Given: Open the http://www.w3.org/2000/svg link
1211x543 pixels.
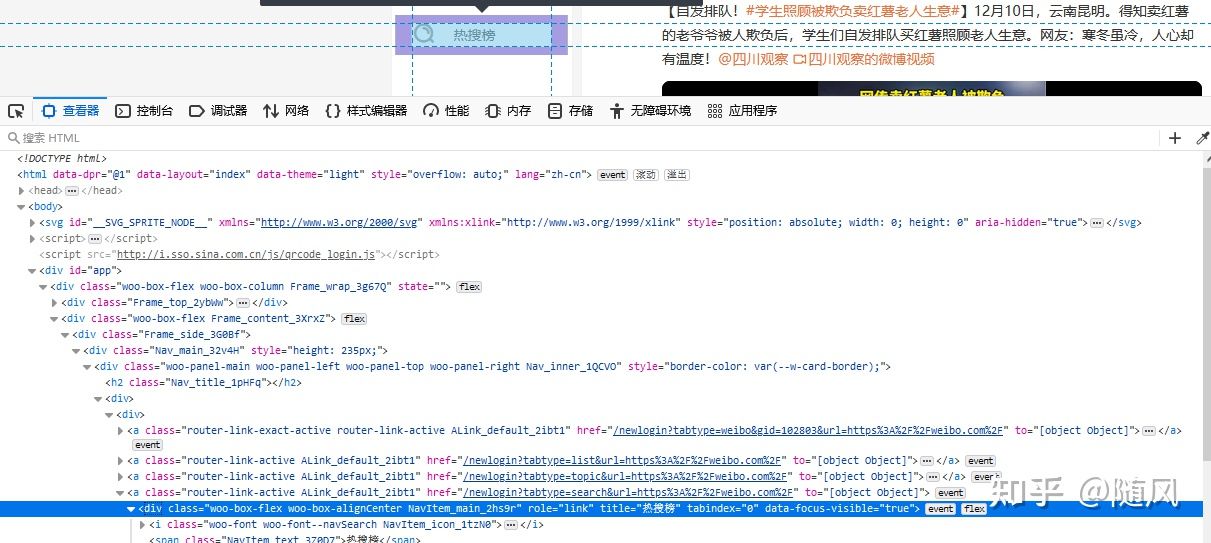Looking at the screenshot, I should pos(341,223).
